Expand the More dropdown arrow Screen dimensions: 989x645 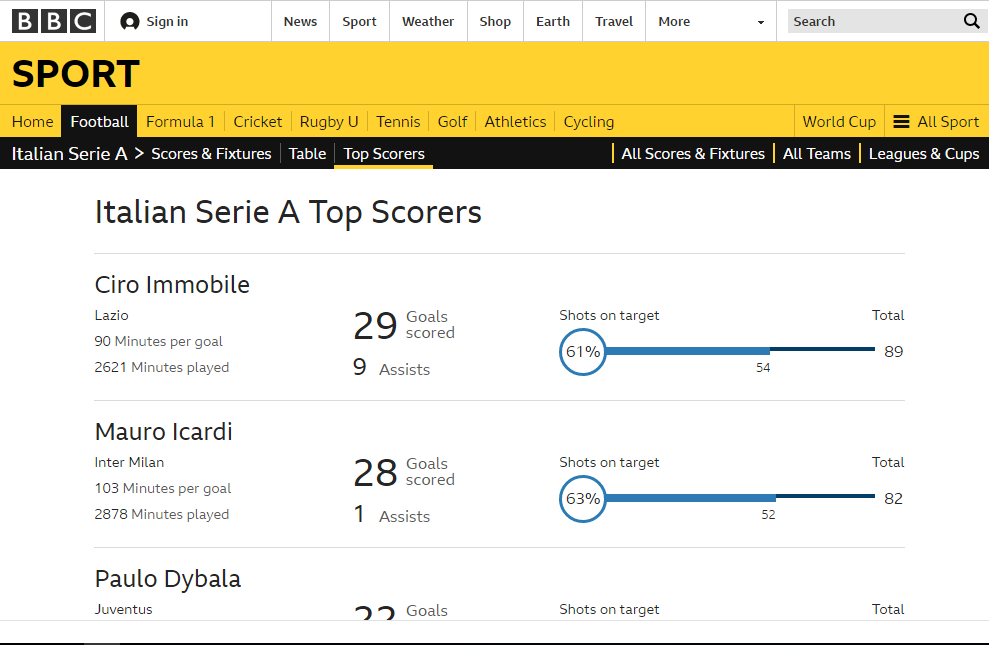(x=760, y=22)
